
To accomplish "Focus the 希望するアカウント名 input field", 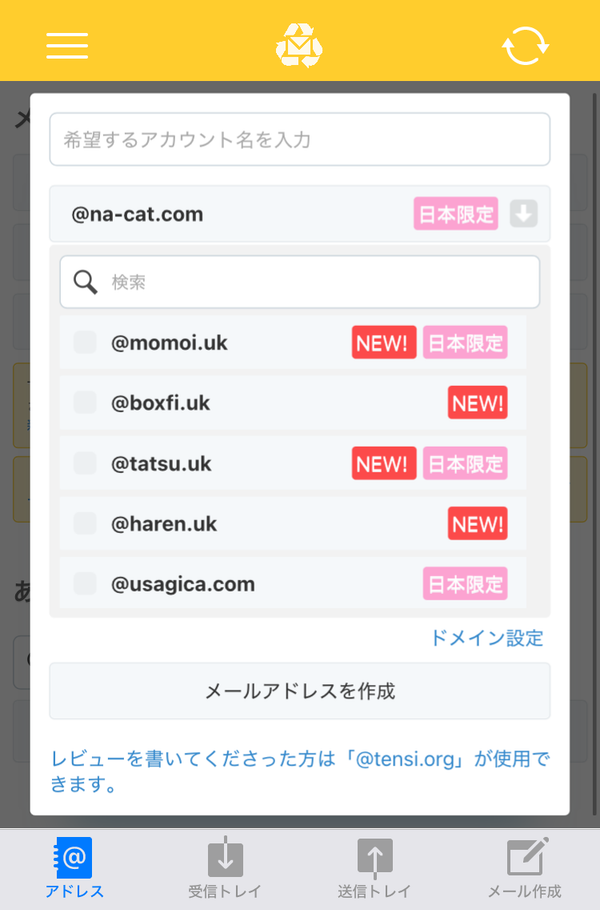I will (299, 139).
